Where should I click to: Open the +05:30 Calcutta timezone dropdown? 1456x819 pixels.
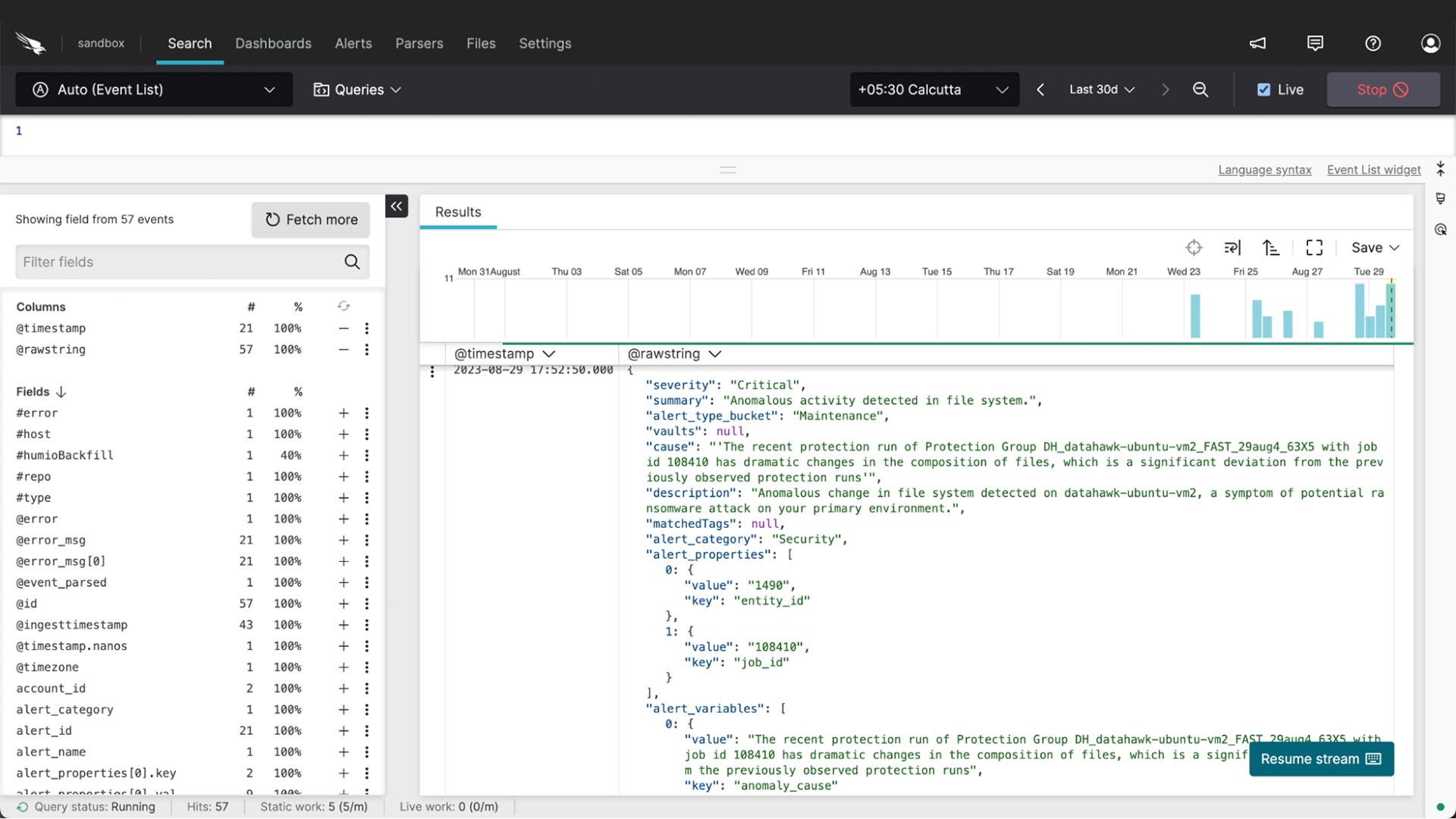tap(934, 89)
